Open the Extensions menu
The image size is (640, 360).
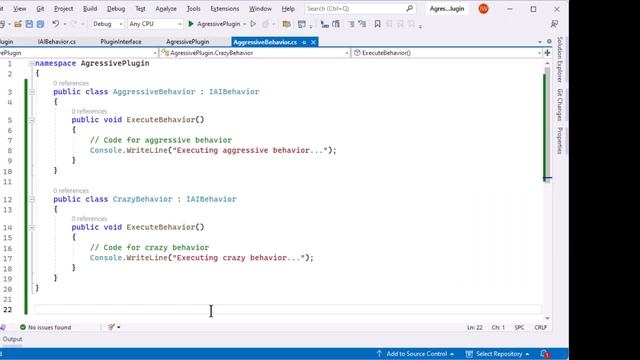[x=224, y=9]
